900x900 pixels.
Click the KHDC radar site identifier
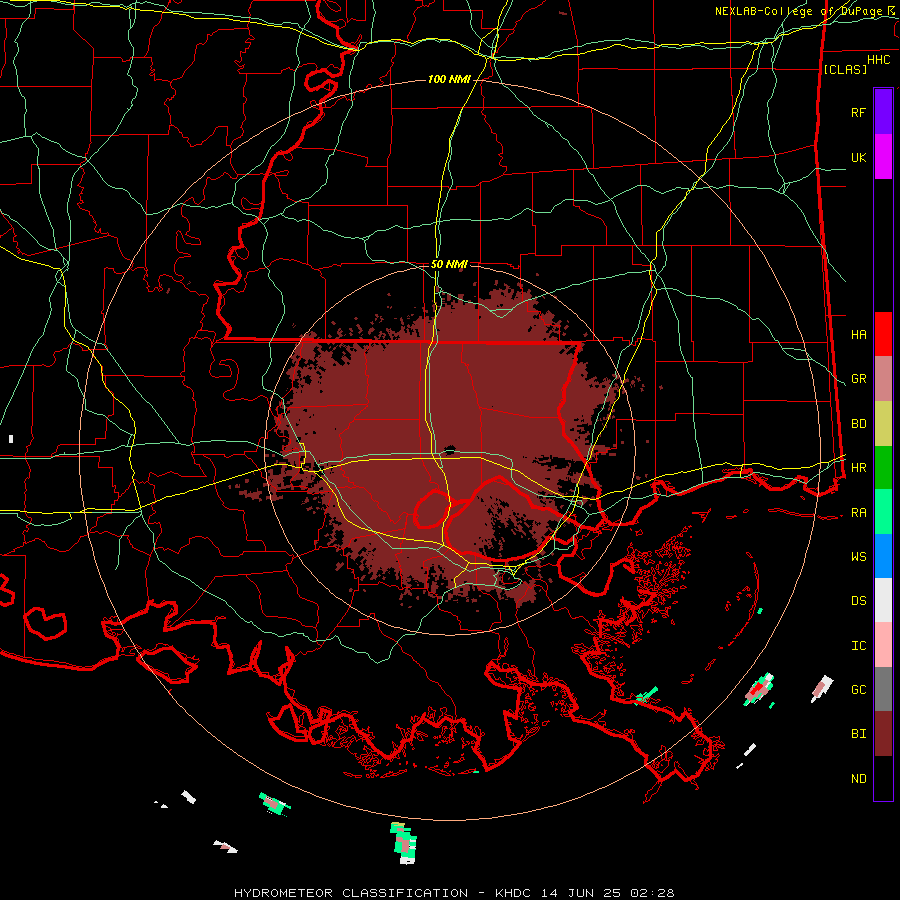pyautogui.click(x=514, y=893)
